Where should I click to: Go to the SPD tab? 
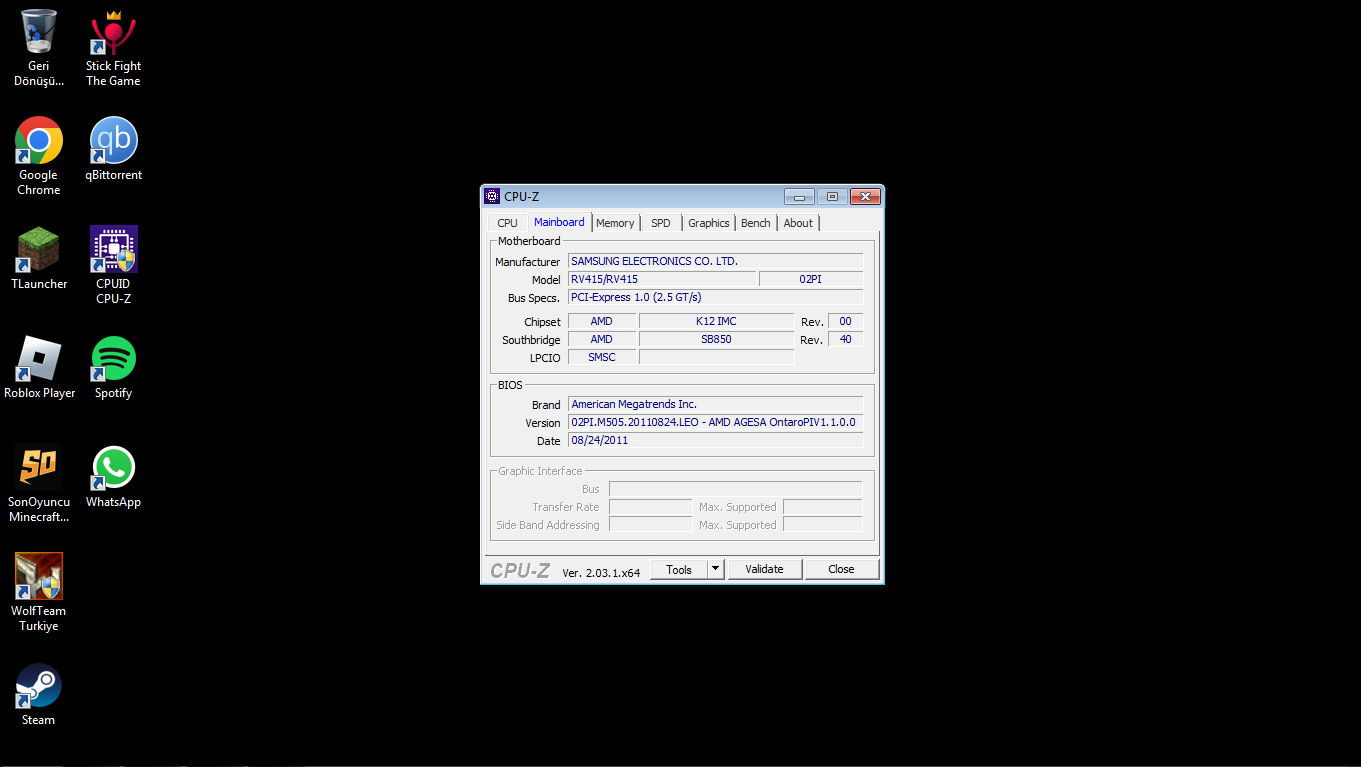661,223
